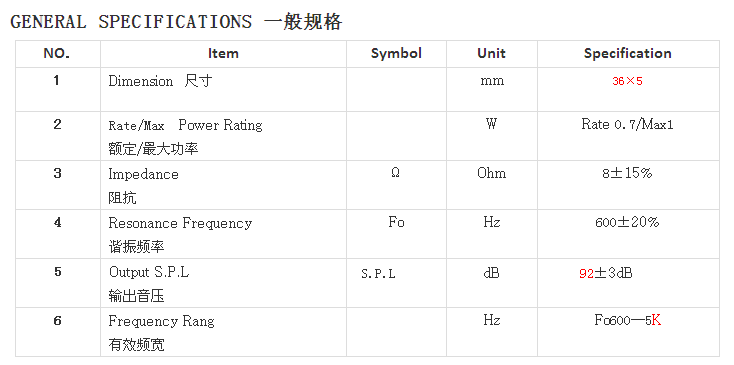Click the Unit column header
734x365 pixels.
click(492, 54)
